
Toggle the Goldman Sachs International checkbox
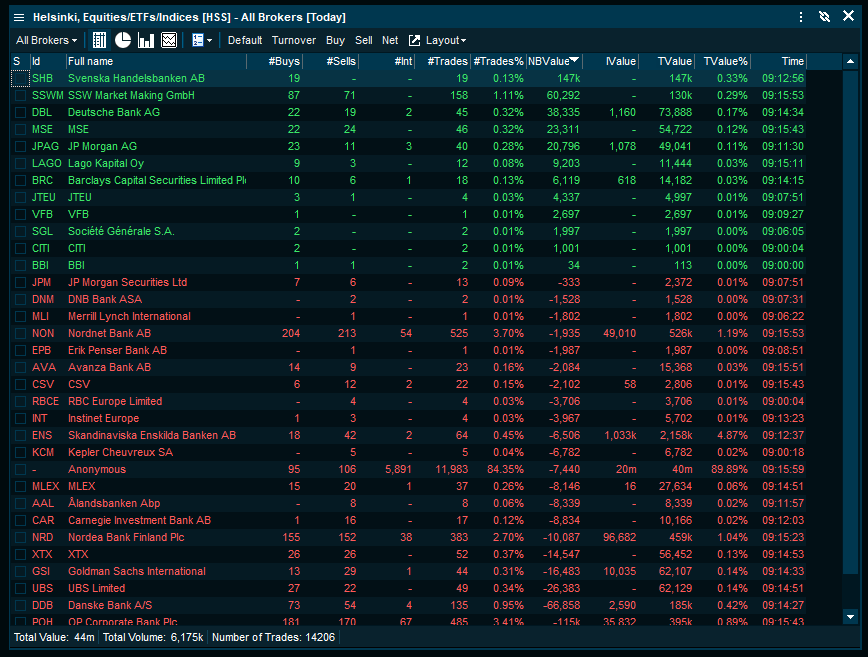click(x=20, y=571)
